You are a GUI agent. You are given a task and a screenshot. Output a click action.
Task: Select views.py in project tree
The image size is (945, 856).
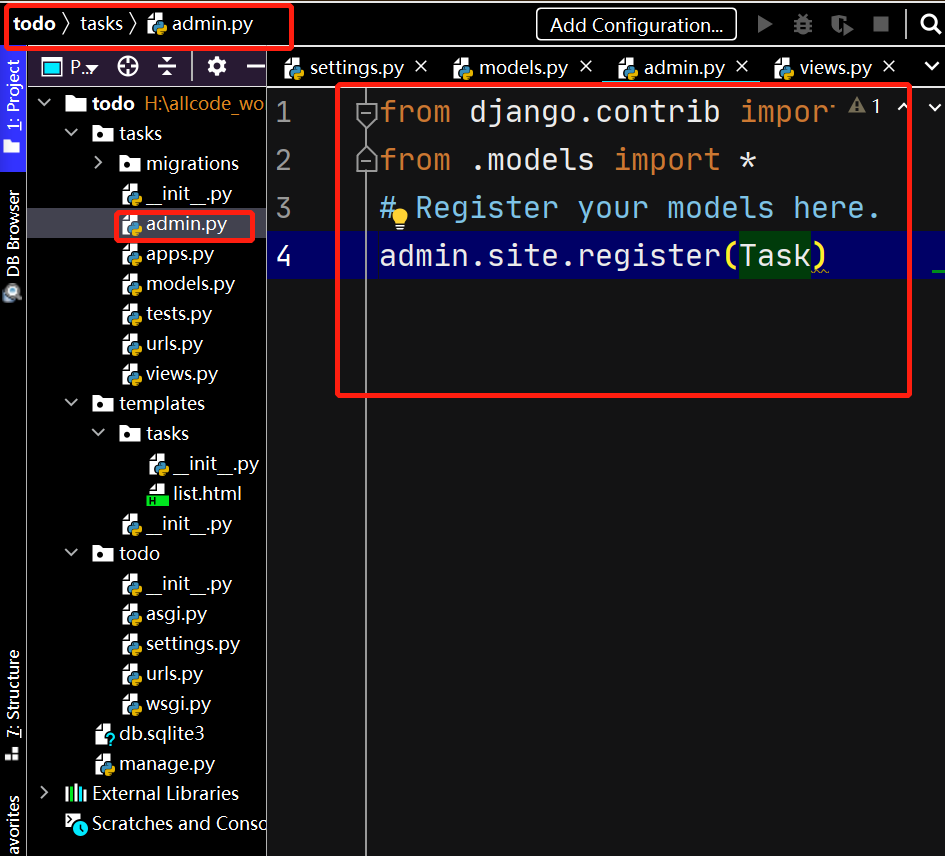[x=169, y=374]
